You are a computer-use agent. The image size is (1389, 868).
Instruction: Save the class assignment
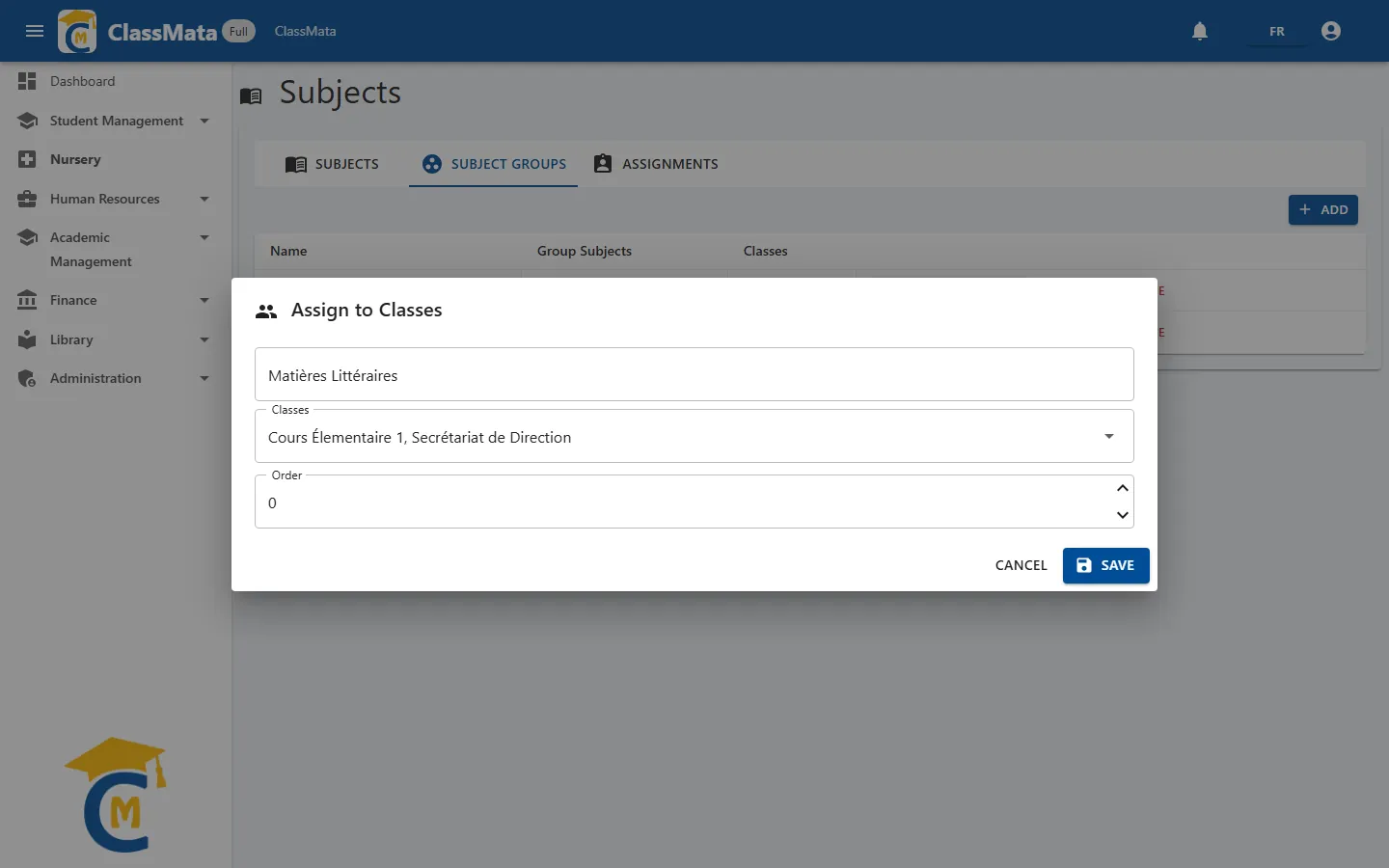tap(1105, 565)
